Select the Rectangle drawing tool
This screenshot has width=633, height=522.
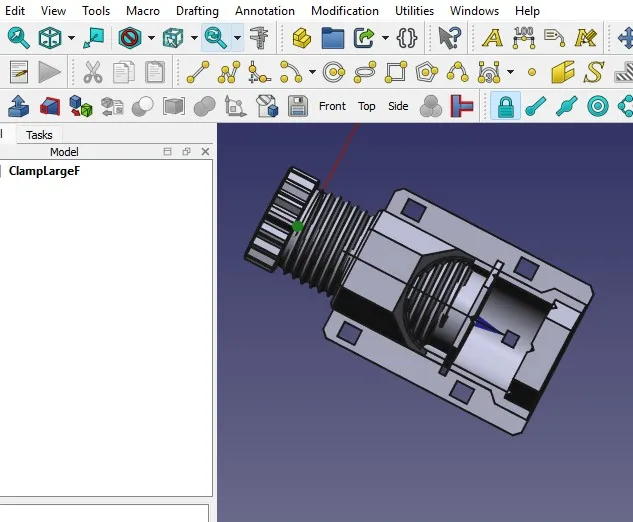tap(396, 72)
